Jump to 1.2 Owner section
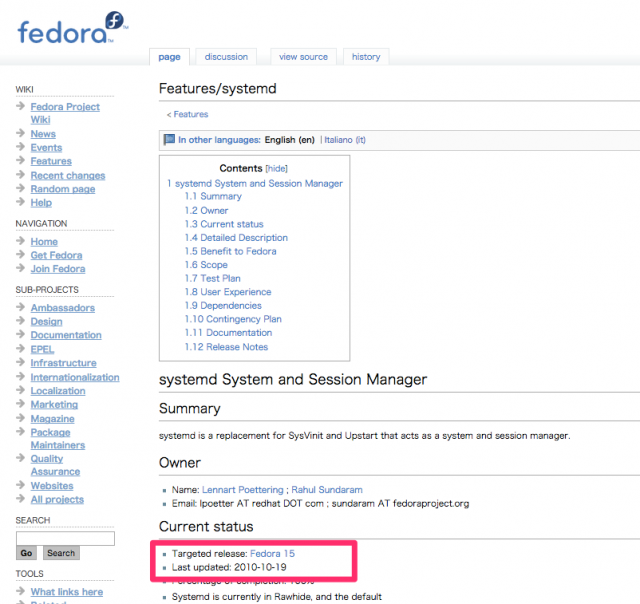The height and width of the screenshot is (604, 640). click(206, 211)
